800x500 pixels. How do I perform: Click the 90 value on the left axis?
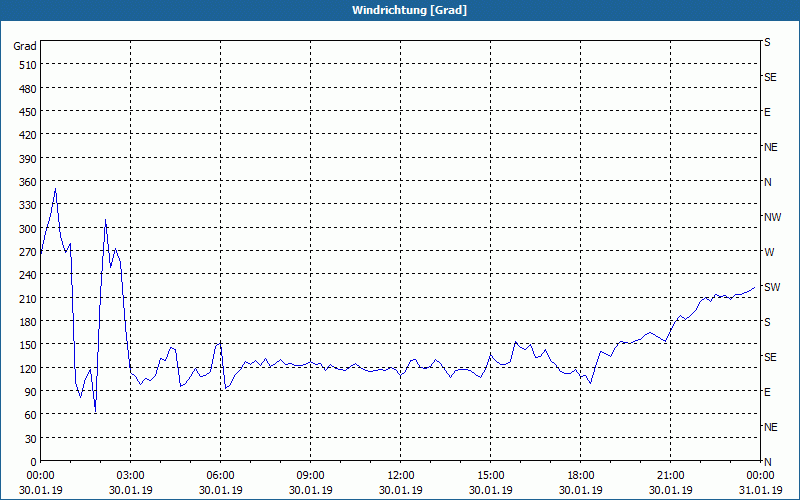point(31,392)
